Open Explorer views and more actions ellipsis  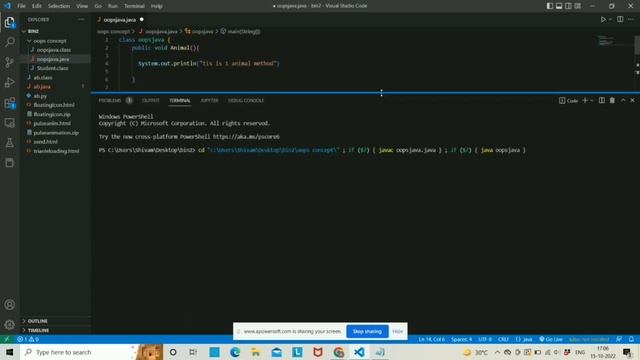coord(81,19)
